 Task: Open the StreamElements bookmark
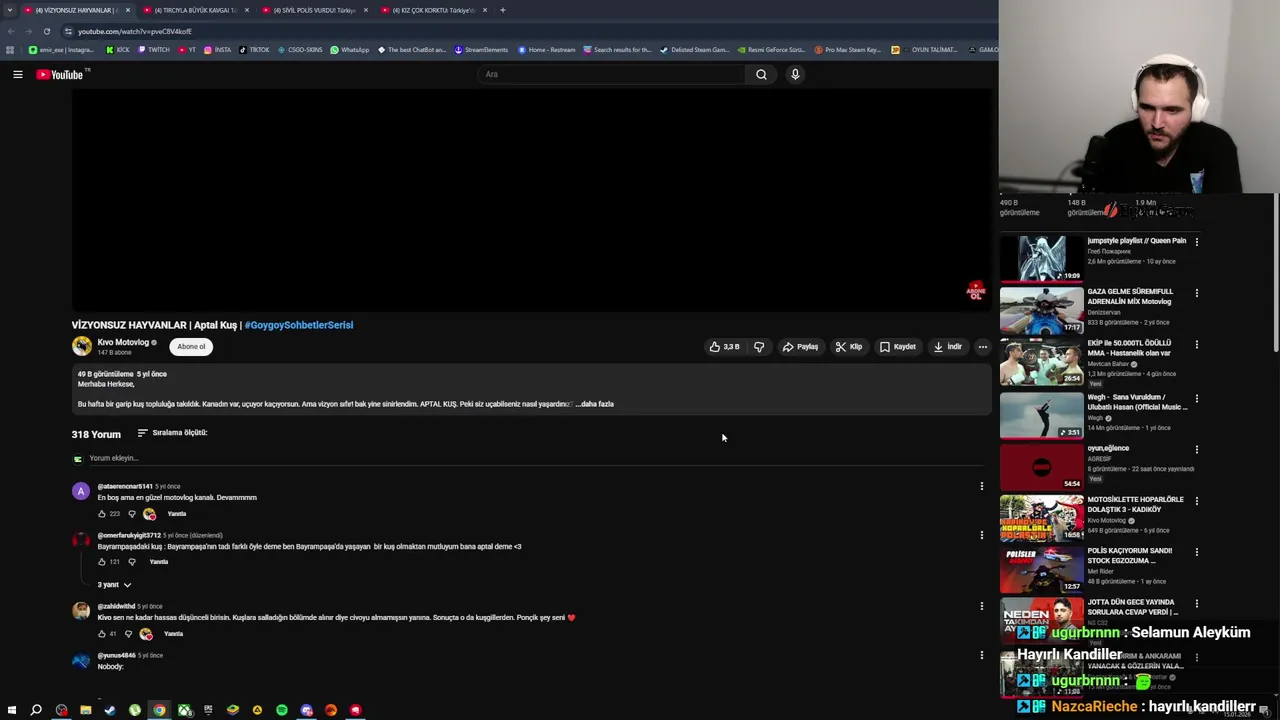click(x=481, y=50)
